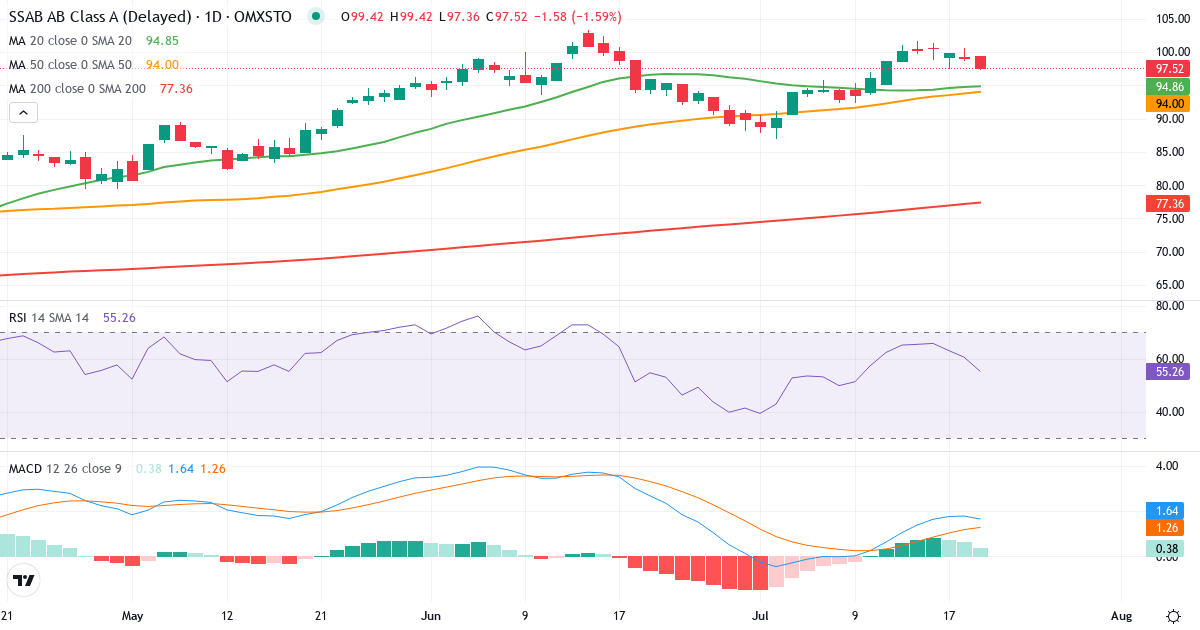Click the 77.36 SMA 200 legend value
This screenshot has height=630, width=1200.
176,88
